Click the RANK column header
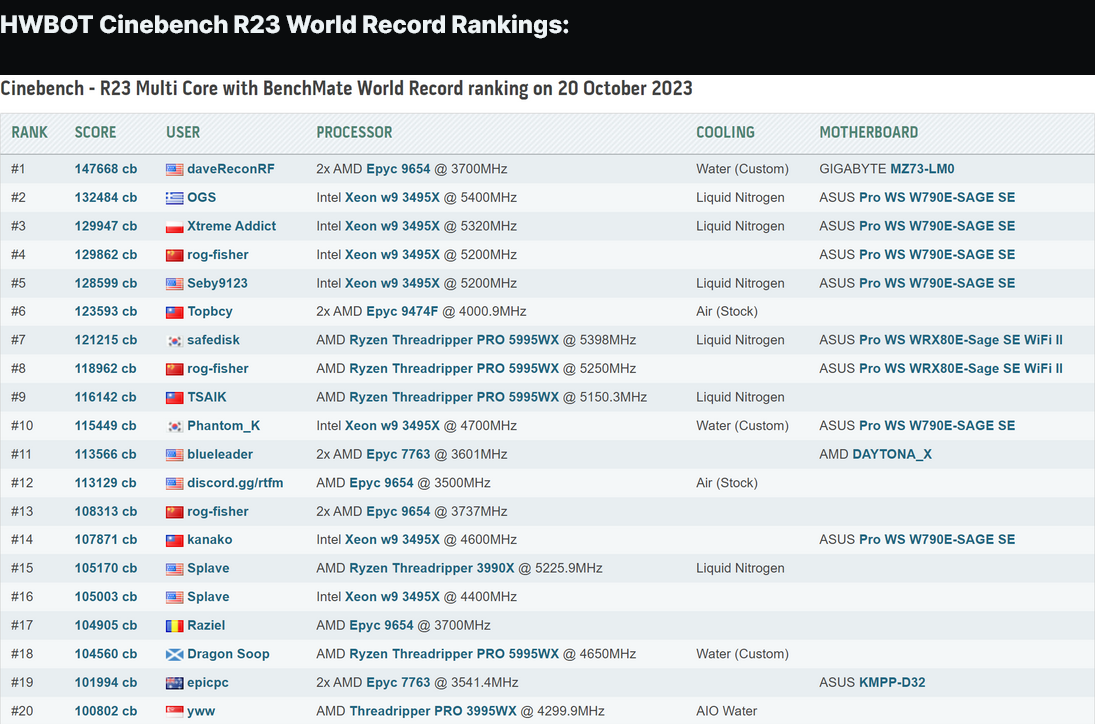Viewport: 1095px width, 724px height. click(x=29, y=133)
